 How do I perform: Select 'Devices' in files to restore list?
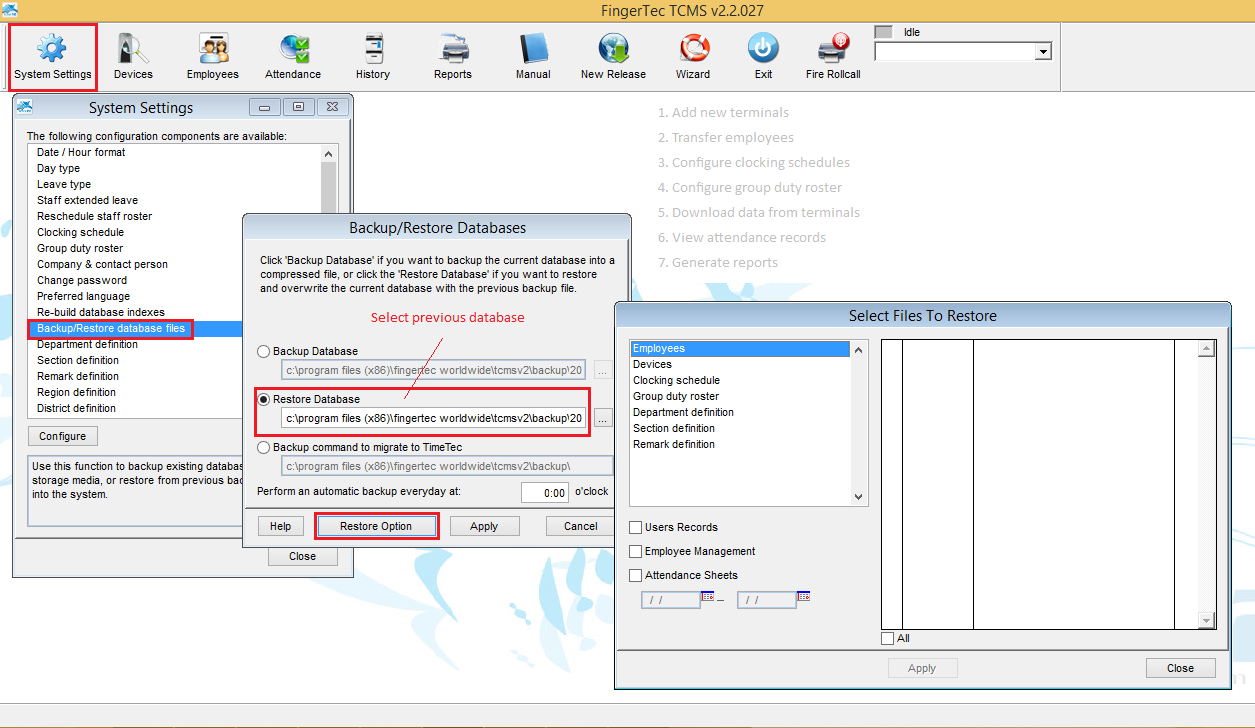click(652, 364)
